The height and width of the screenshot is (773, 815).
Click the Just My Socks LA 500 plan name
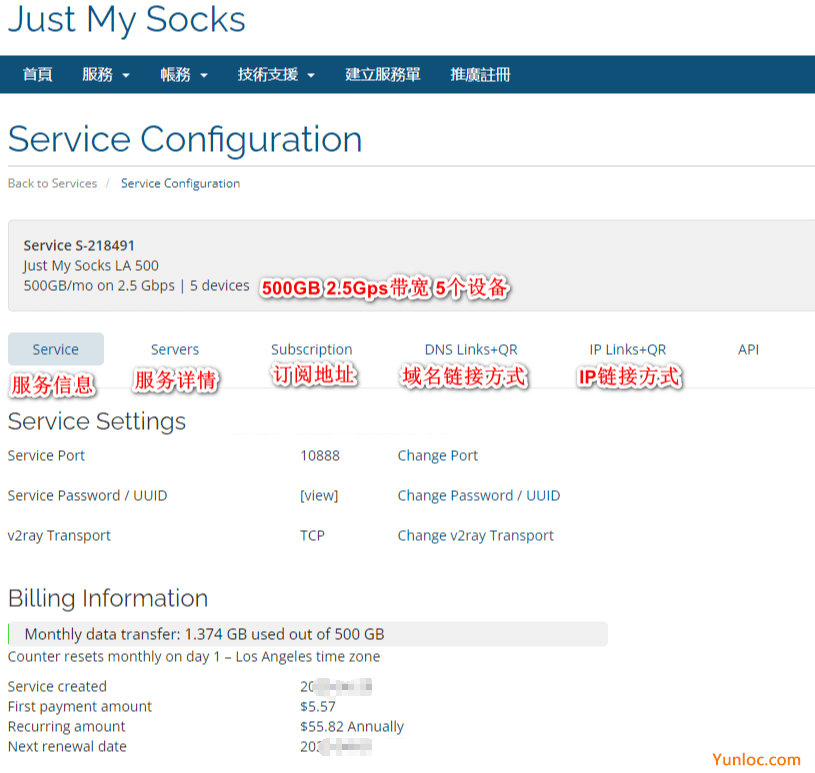91,266
